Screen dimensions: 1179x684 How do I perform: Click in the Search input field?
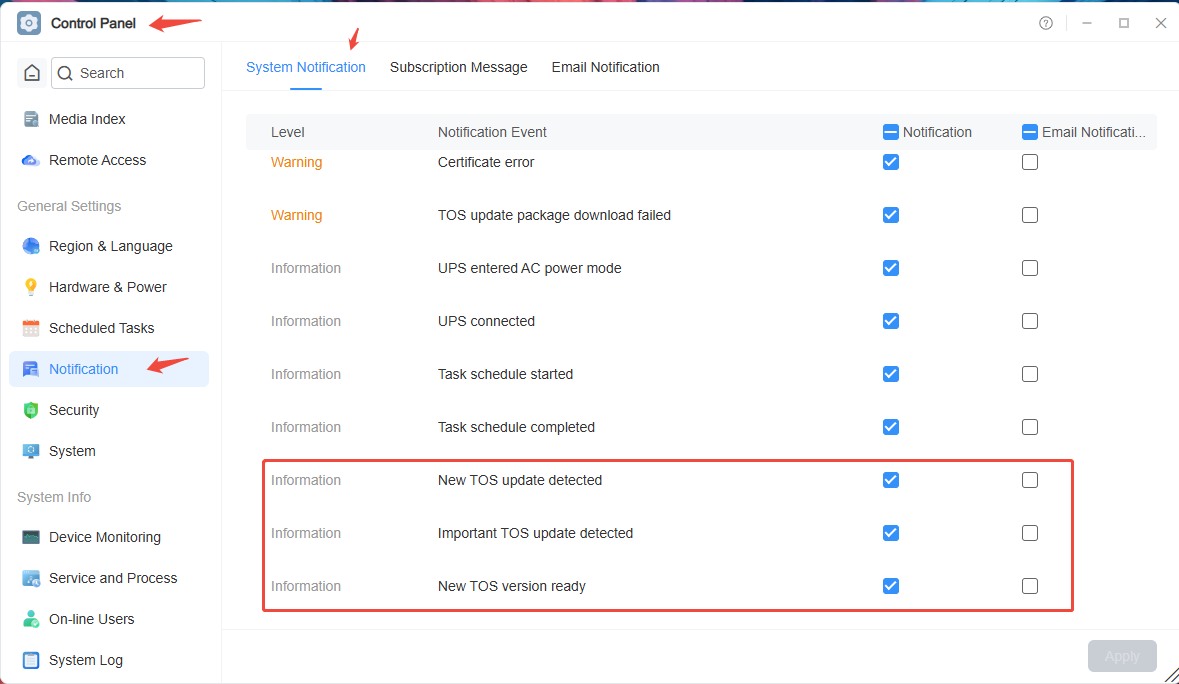pos(128,73)
